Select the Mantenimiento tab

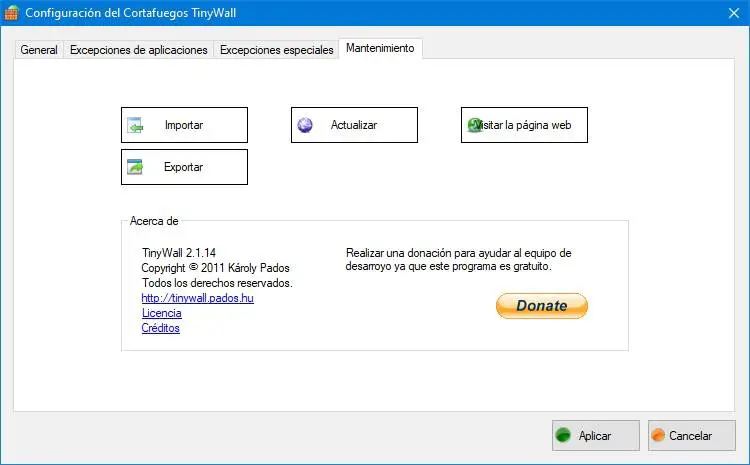point(380,48)
